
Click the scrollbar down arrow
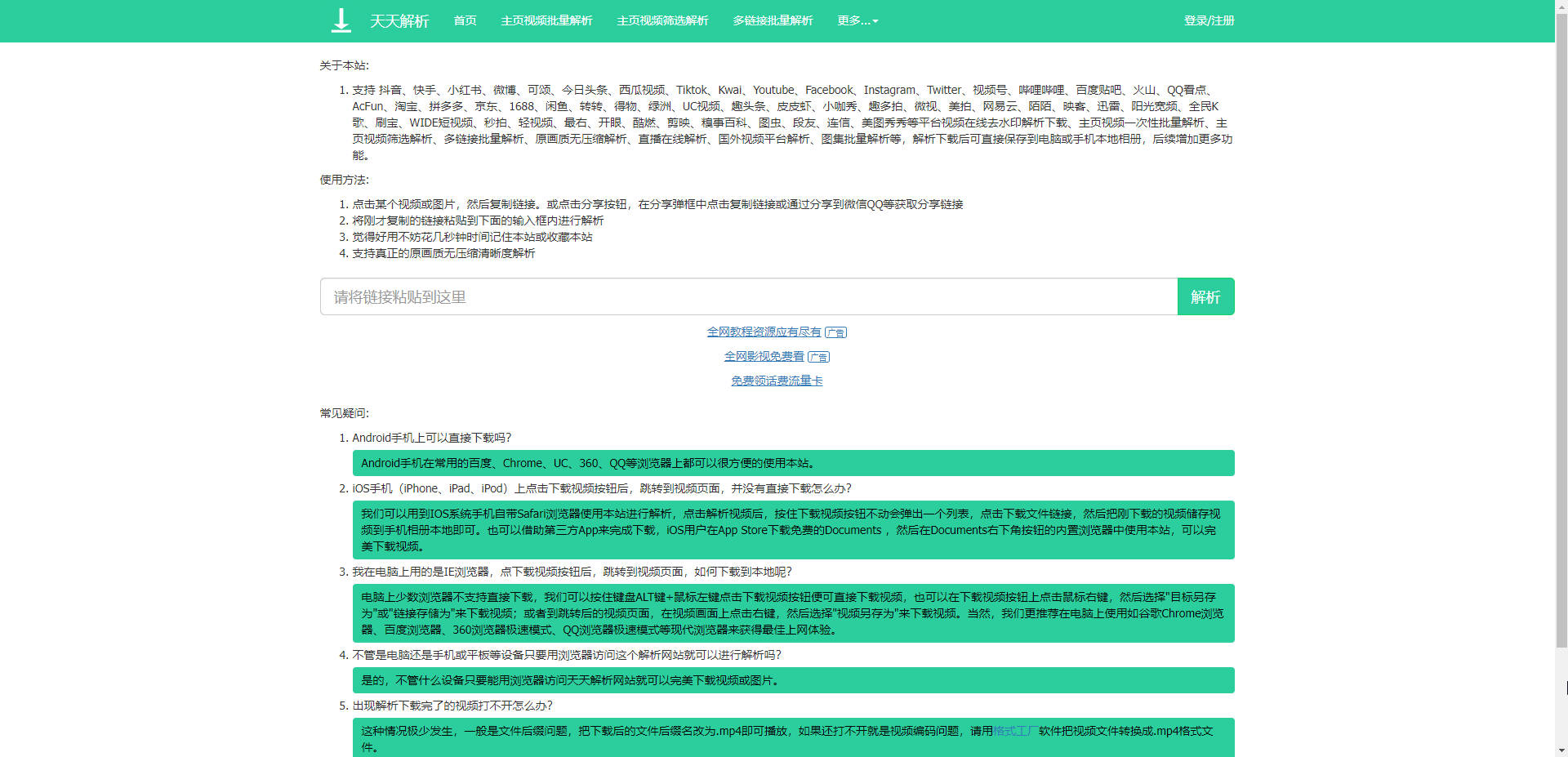pos(1561,750)
